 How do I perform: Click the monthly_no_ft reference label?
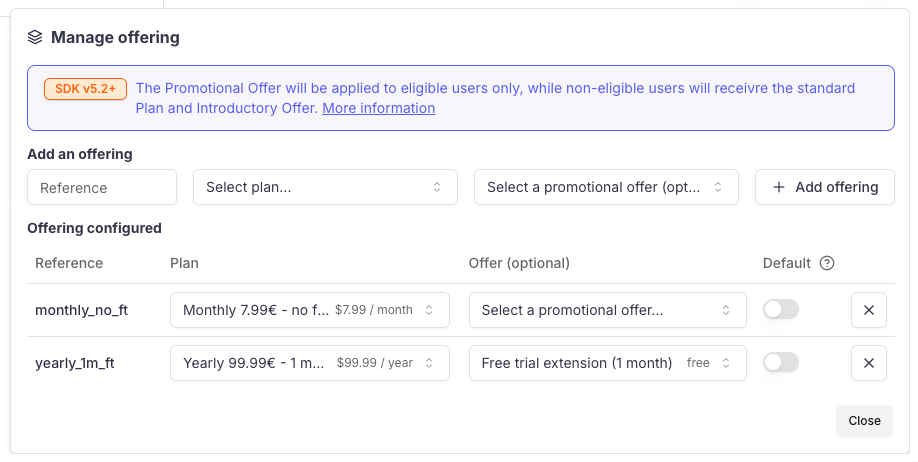81,310
